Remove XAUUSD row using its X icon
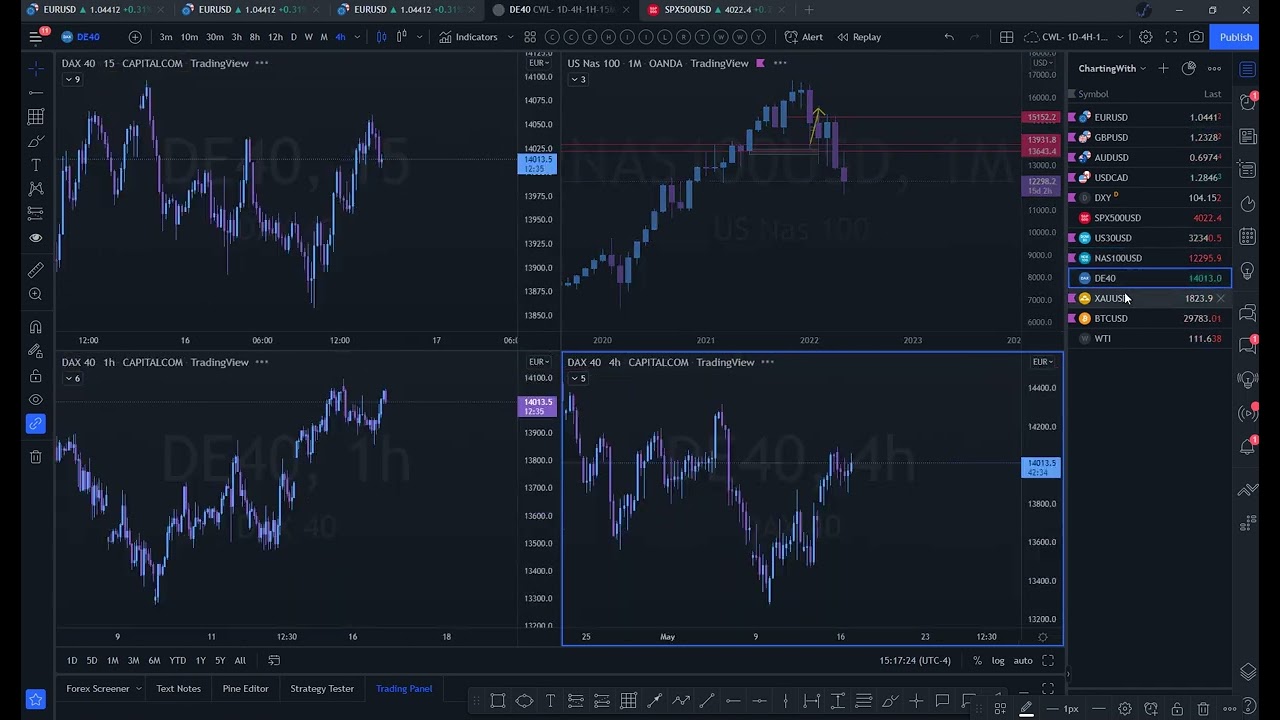The width and height of the screenshot is (1280, 720). click(x=1220, y=298)
